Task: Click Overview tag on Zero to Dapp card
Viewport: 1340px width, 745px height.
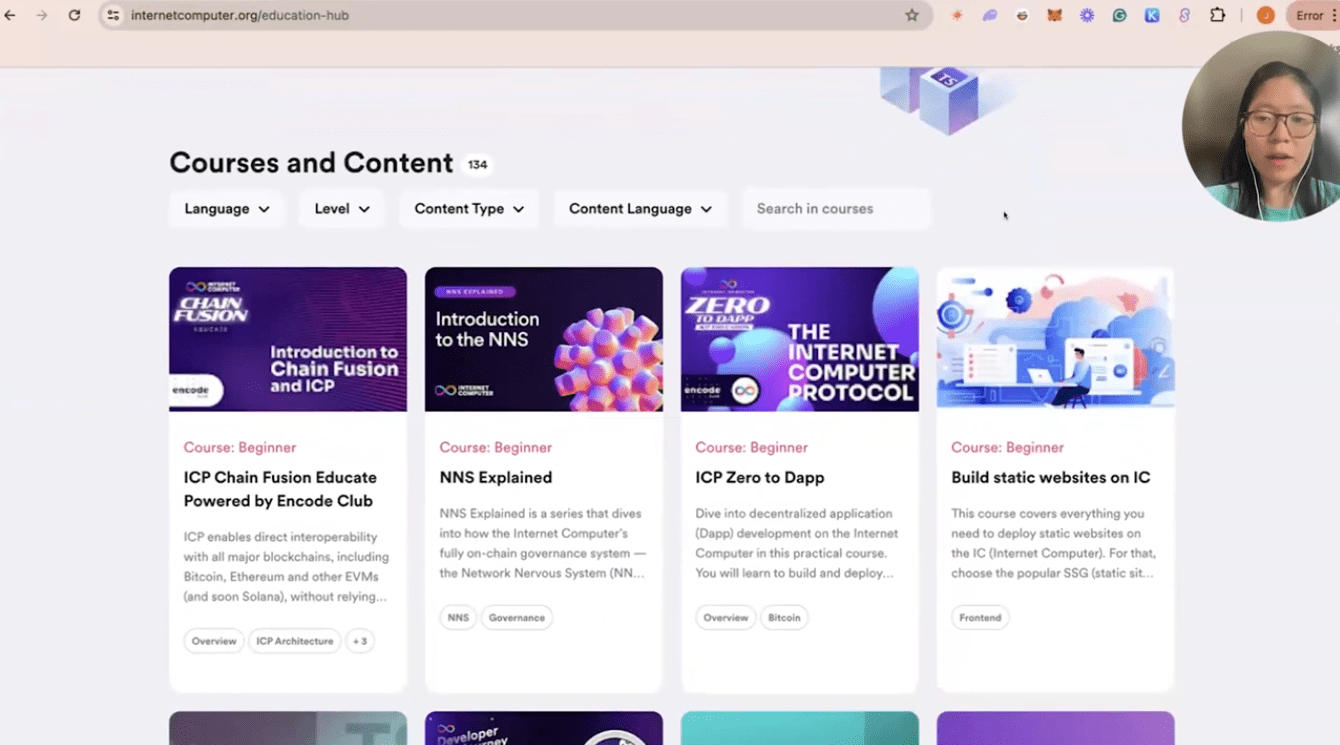Action: pyautogui.click(x=726, y=617)
